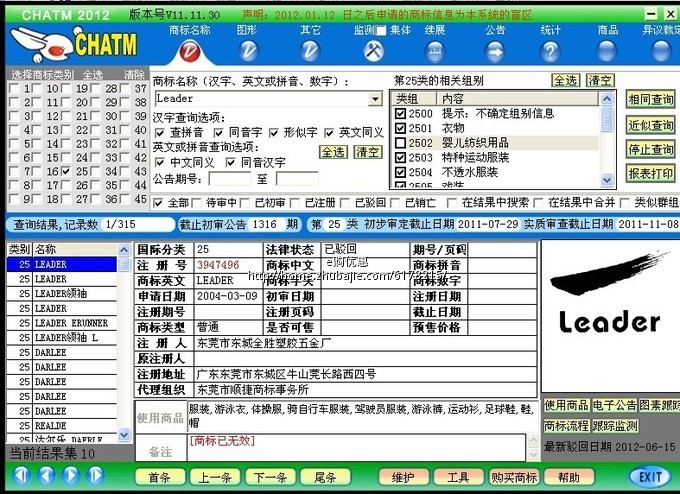
Task: Select all related groups 全选 button
Action: click(566, 80)
